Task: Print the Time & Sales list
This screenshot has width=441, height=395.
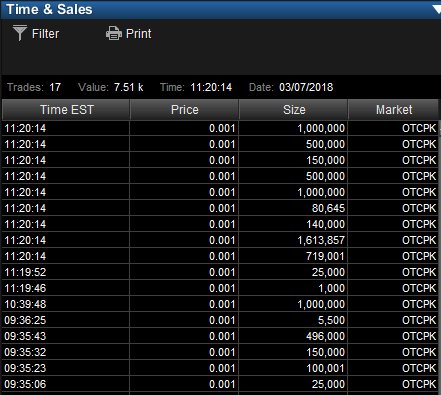Action: [129, 33]
